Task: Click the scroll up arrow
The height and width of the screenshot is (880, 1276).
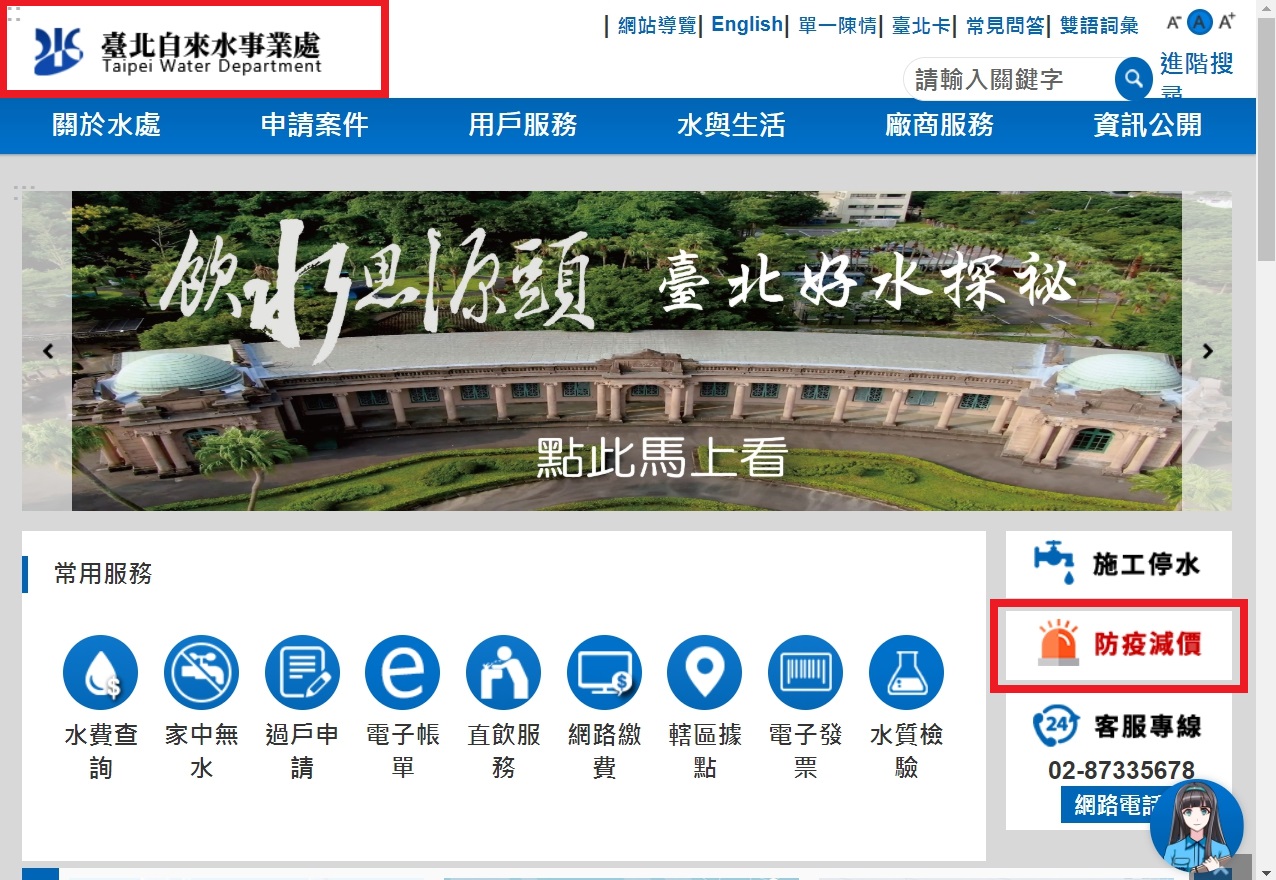Action: pyautogui.click(x=1266, y=9)
